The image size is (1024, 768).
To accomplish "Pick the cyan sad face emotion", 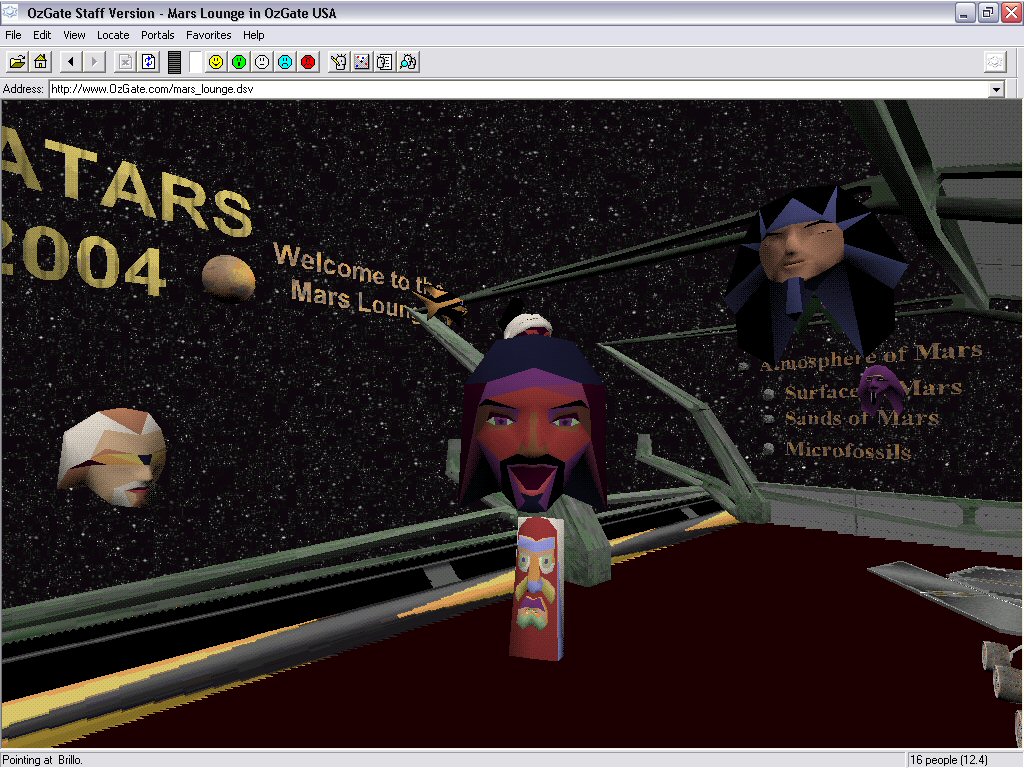I will [x=285, y=62].
